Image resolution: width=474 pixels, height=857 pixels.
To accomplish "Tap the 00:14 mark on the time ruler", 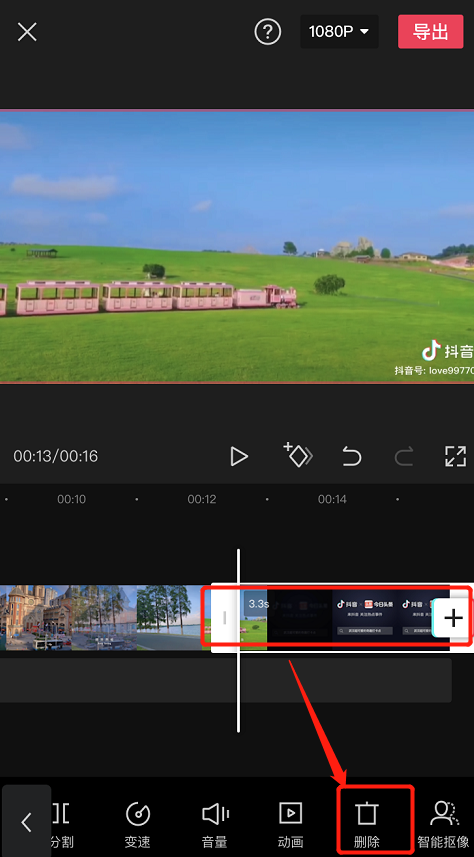I will (x=332, y=500).
